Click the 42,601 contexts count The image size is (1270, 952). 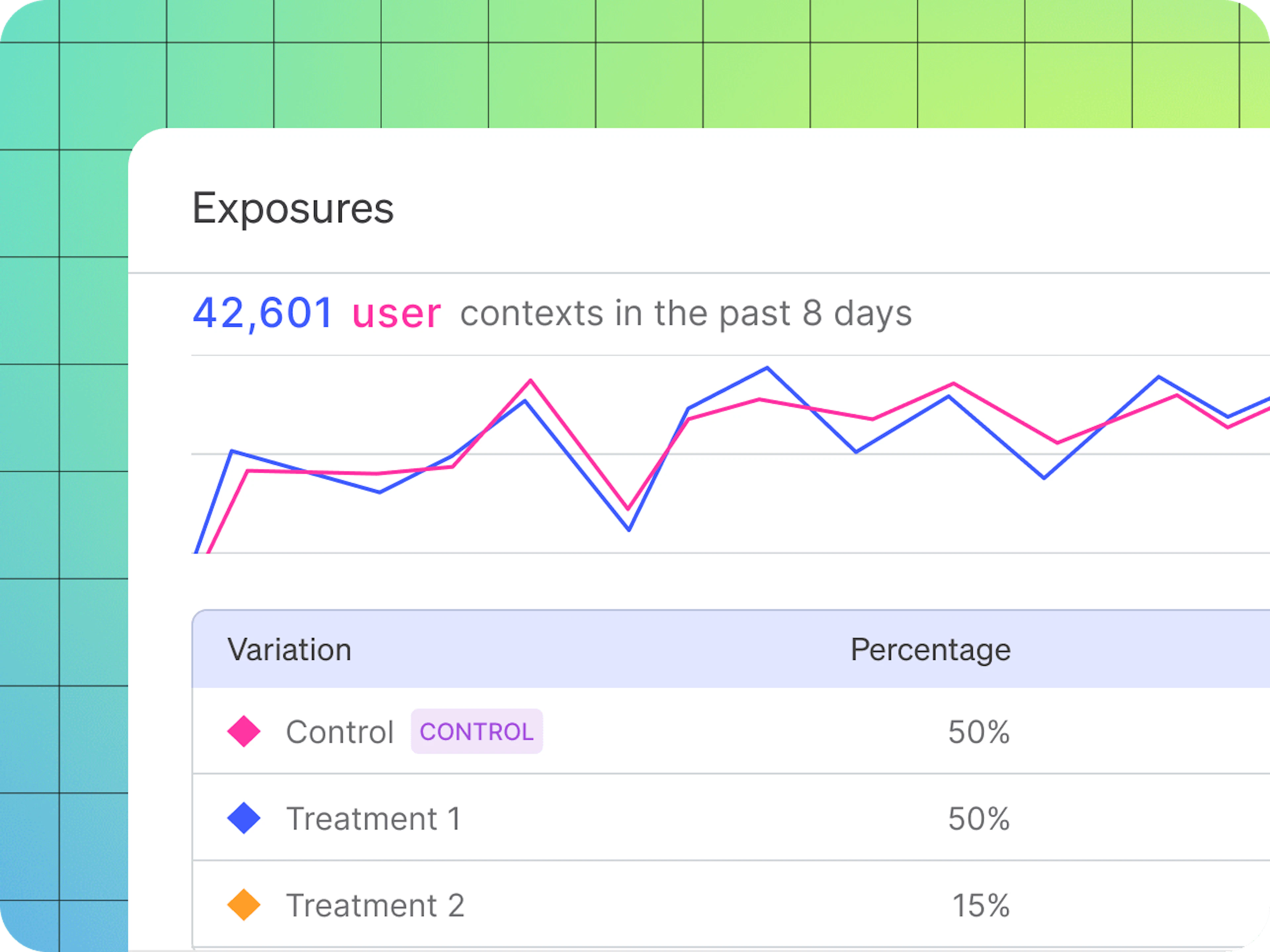coord(263,313)
